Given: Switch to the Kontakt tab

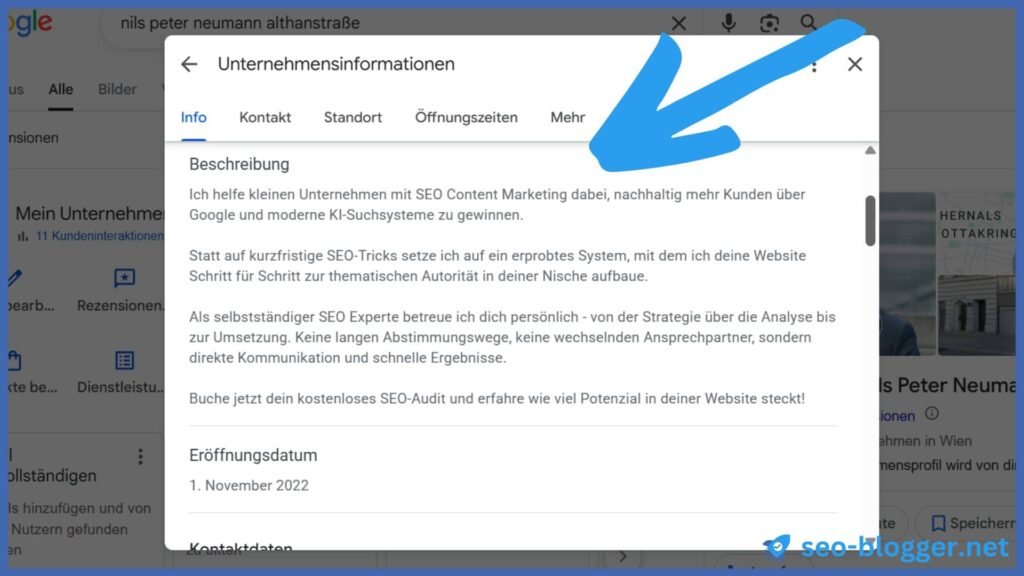Looking at the screenshot, I should pos(264,118).
